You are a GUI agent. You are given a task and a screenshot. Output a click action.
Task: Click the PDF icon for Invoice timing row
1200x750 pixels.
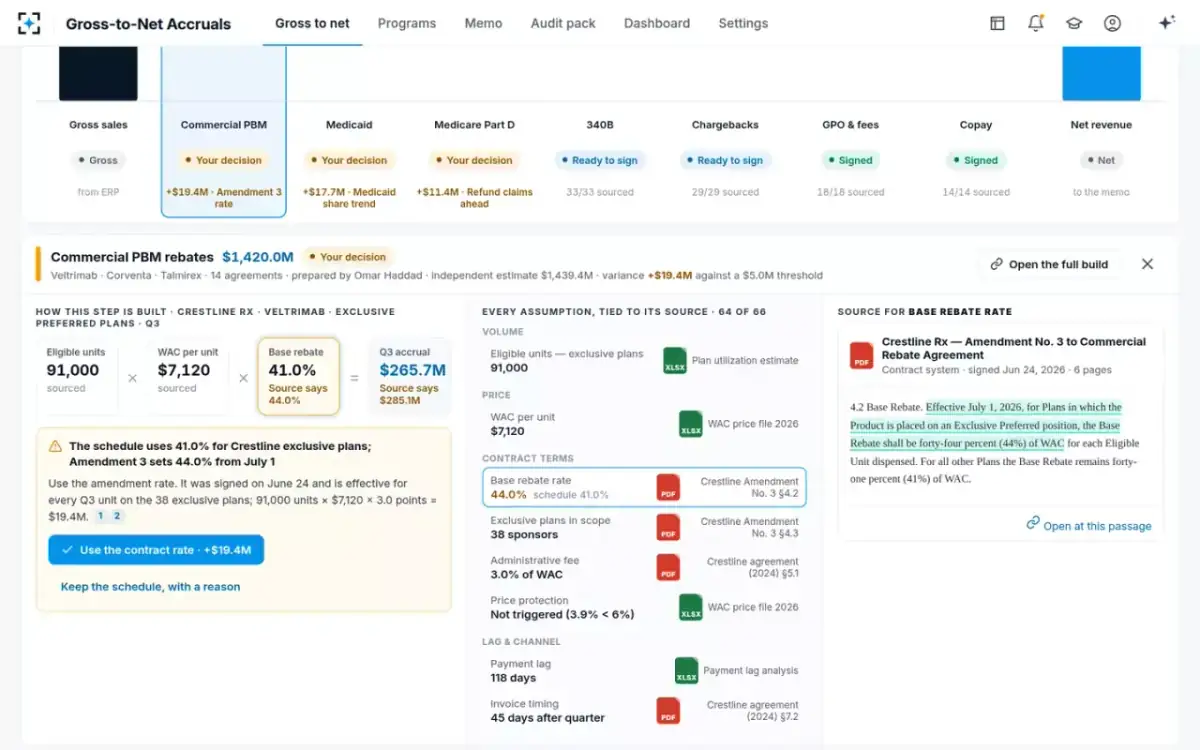(x=668, y=711)
